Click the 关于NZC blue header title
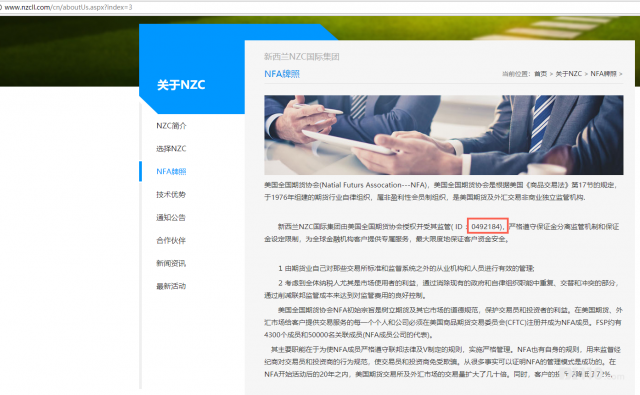The width and height of the screenshot is (640, 395). pos(181,85)
